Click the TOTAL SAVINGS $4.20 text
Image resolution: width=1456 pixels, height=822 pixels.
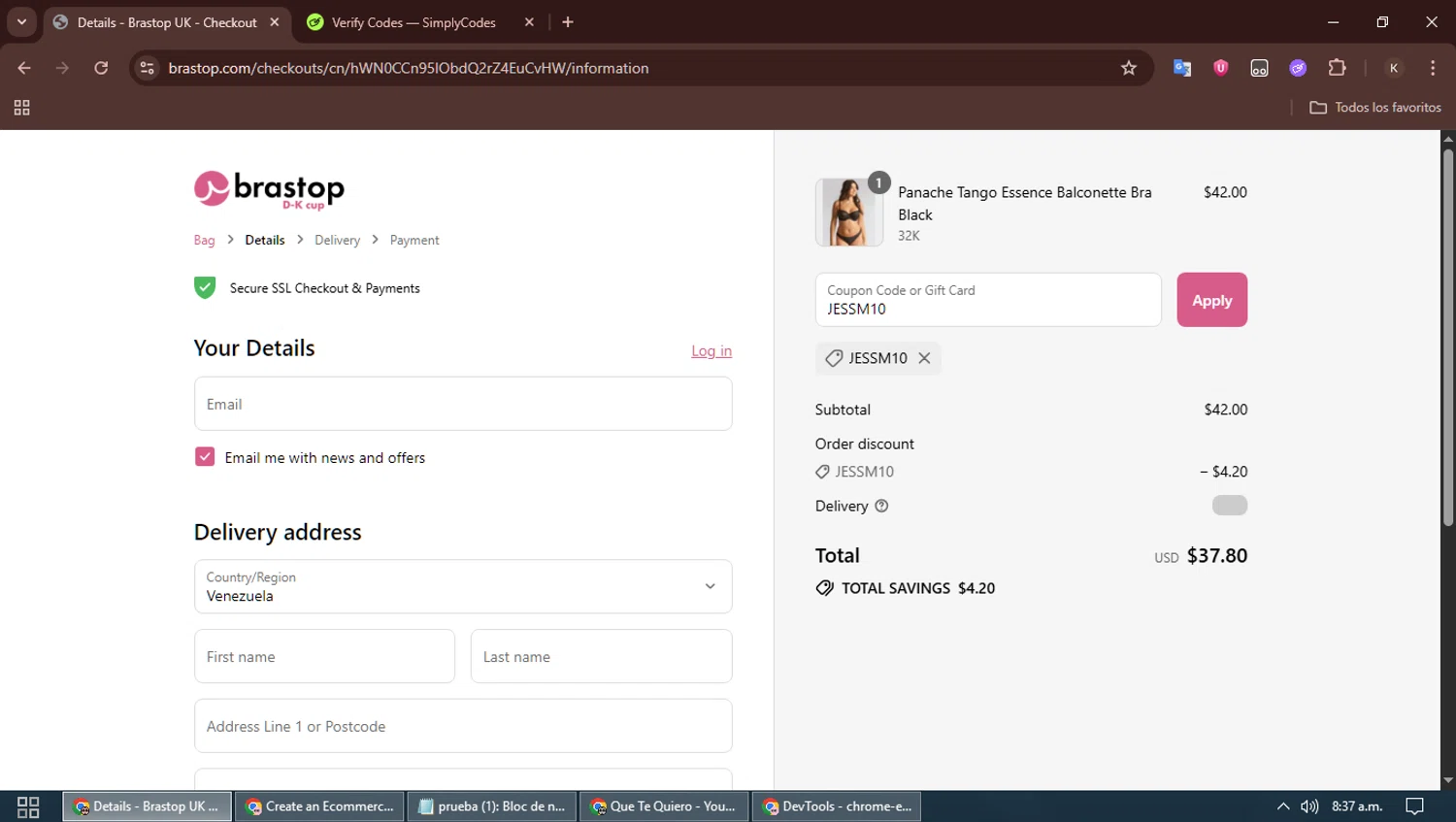pyautogui.click(x=918, y=588)
